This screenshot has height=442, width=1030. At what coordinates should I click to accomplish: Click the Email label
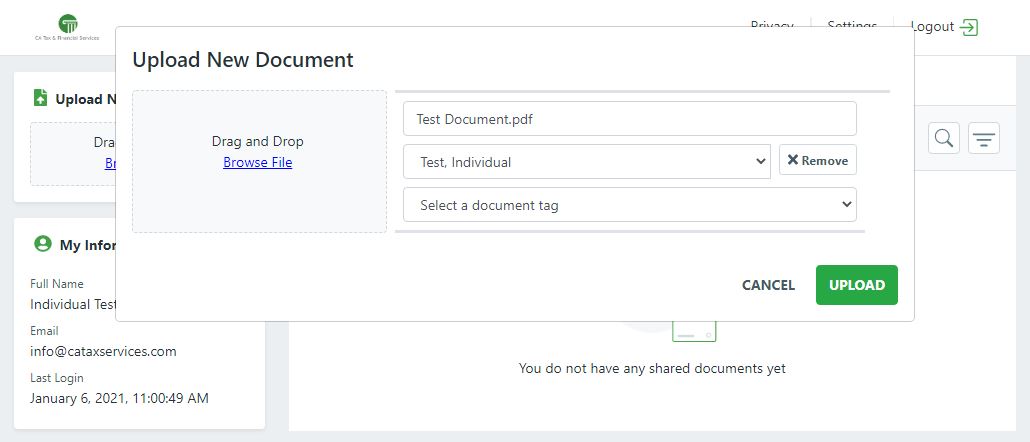click(44, 330)
